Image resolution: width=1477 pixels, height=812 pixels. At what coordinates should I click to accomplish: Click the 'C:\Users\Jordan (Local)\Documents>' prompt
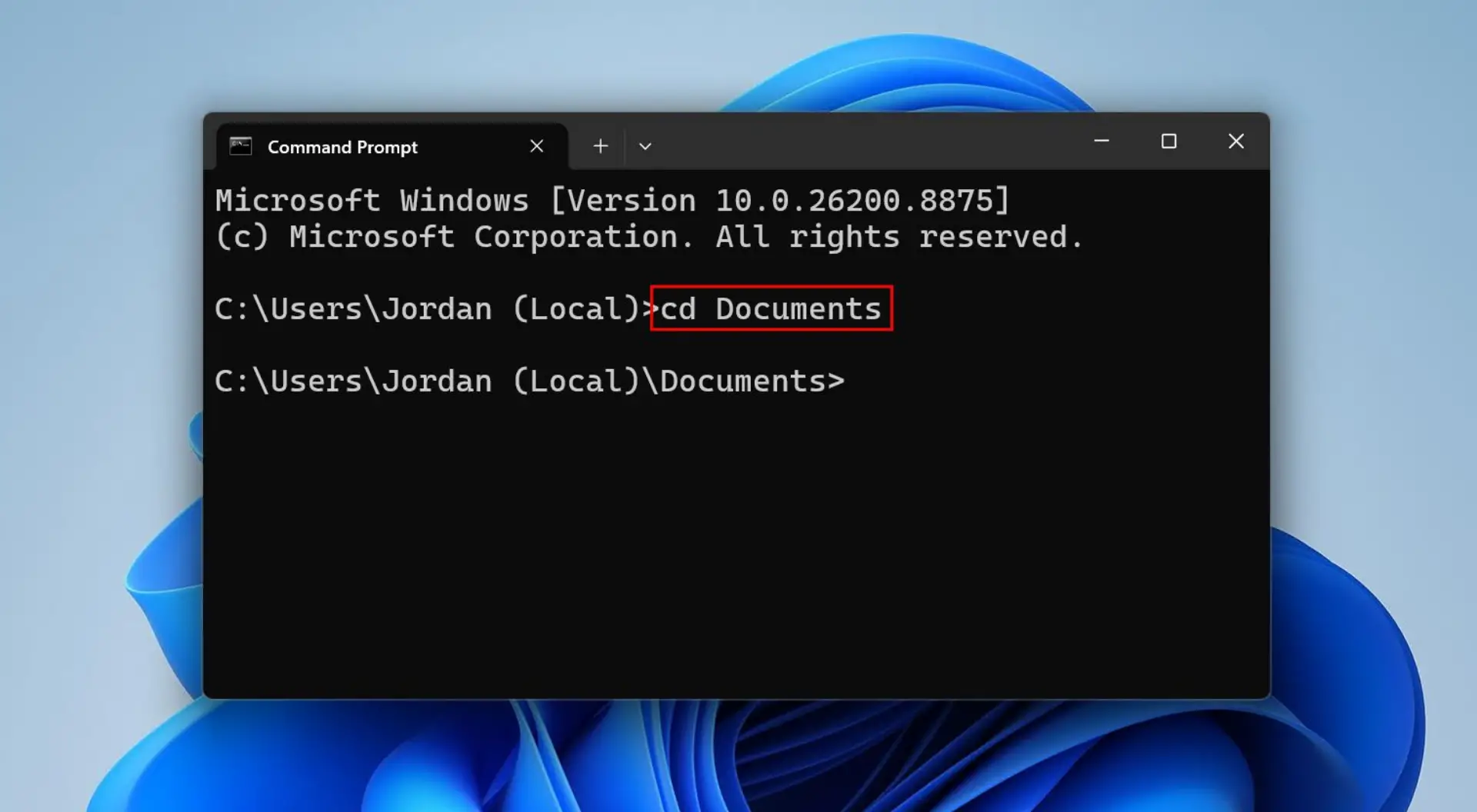[529, 381]
